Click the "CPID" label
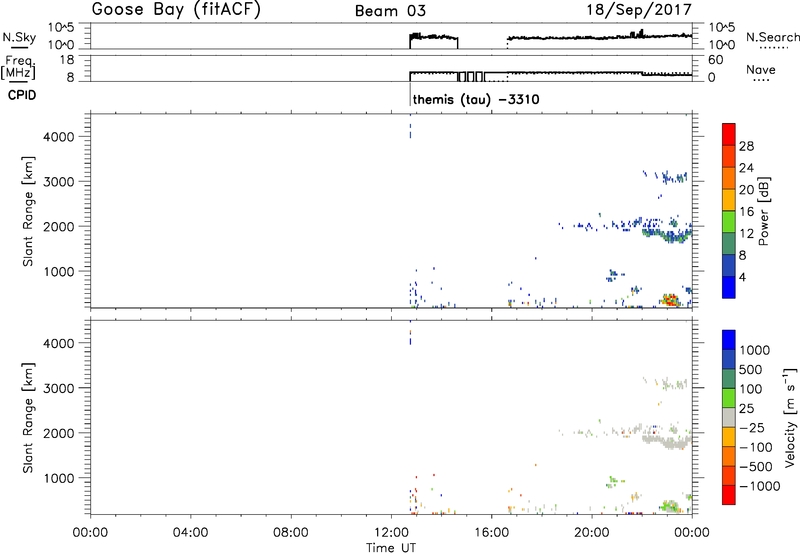This screenshot has height=554, width=800. pos(22,95)
